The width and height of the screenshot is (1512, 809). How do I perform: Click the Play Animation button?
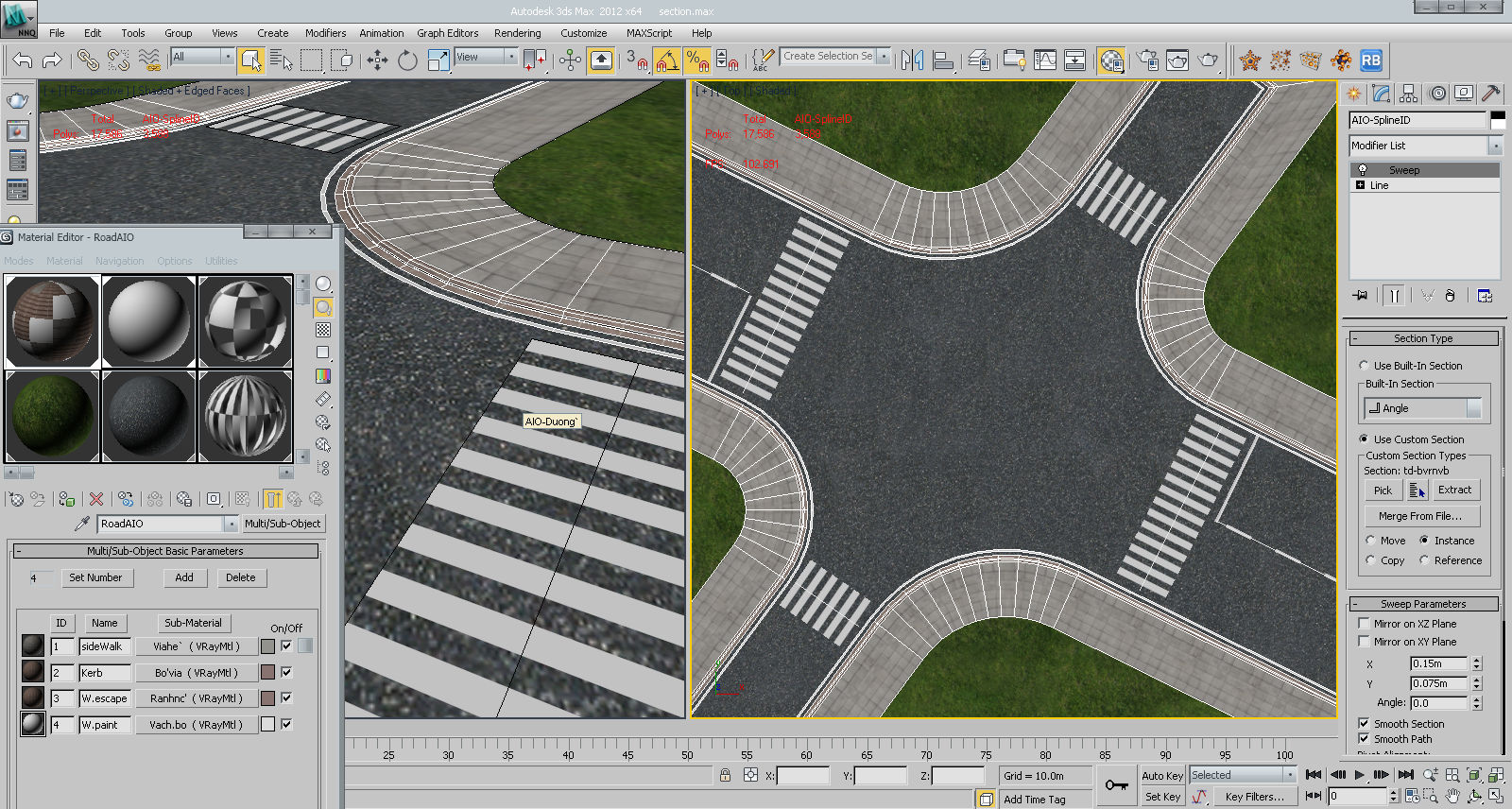click(x=1359, y=775)
